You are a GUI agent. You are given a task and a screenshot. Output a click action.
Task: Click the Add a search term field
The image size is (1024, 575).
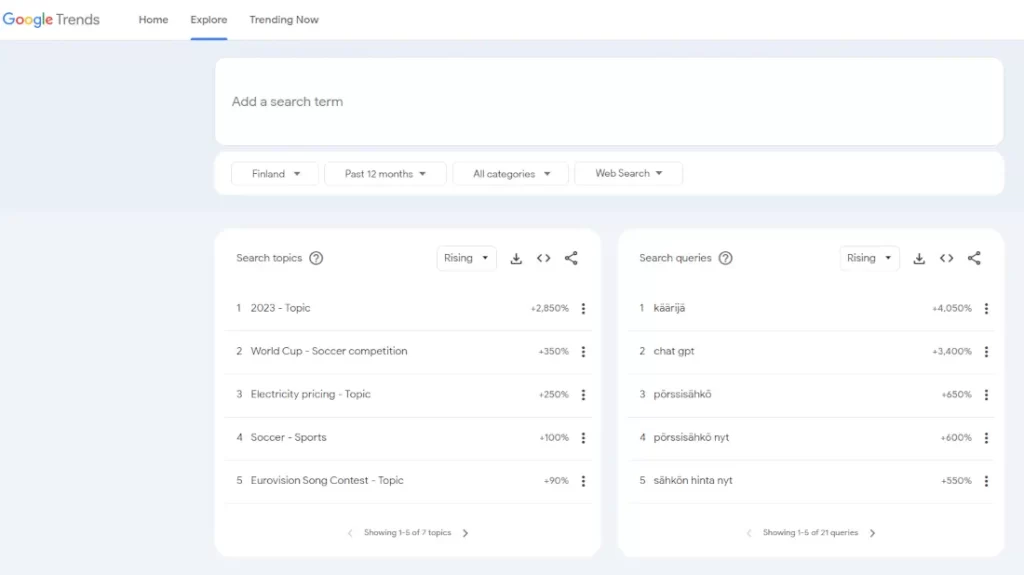(x=608, y=102)
